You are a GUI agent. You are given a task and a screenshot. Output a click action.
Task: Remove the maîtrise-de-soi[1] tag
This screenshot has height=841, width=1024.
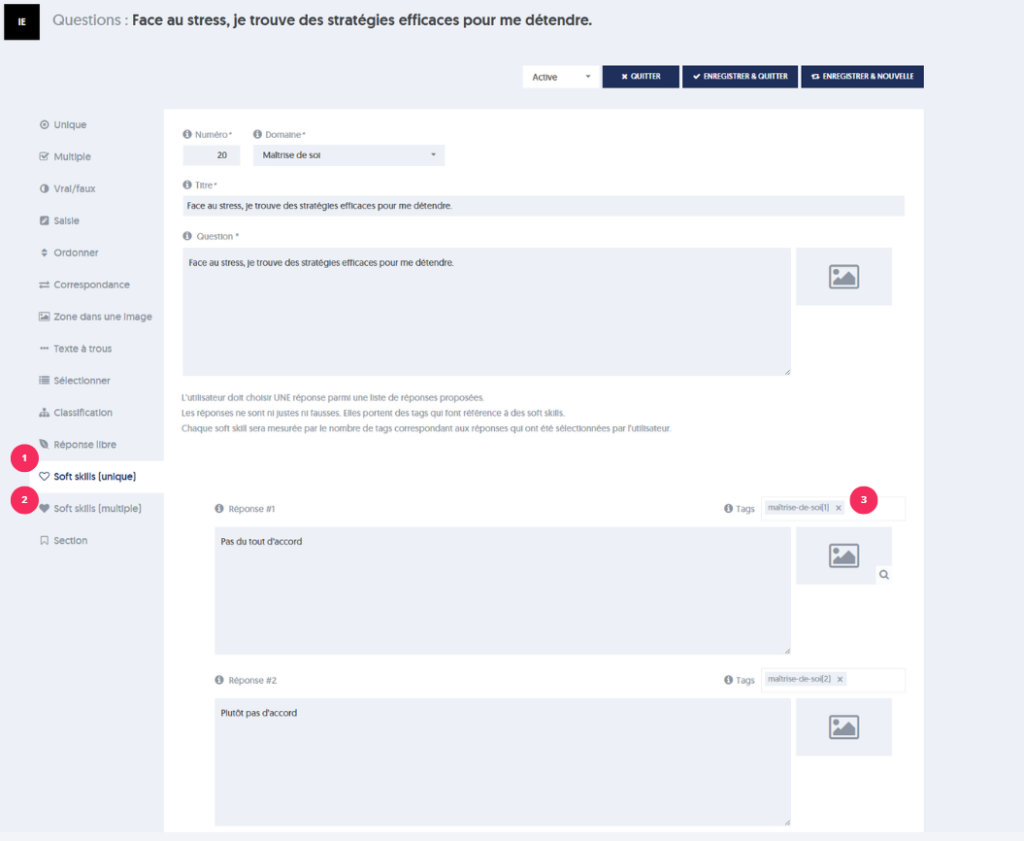[x=838, y=508]
